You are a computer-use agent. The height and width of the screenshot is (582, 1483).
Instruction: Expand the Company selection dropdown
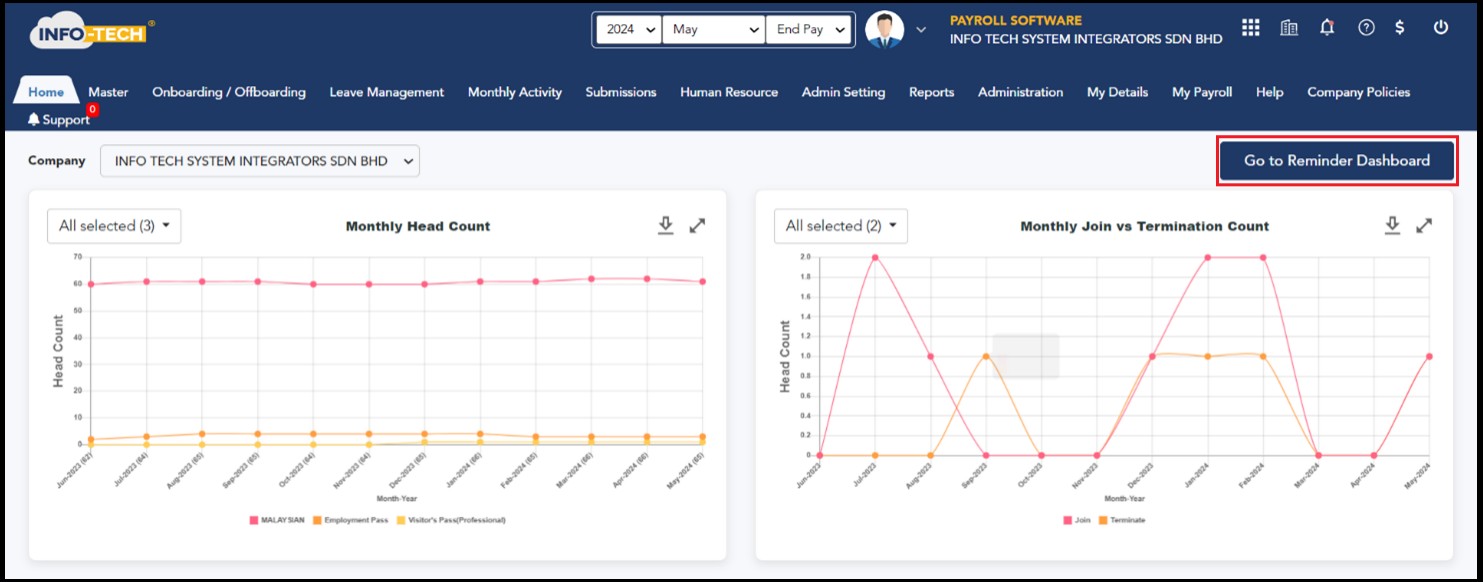tap(259, 161)
